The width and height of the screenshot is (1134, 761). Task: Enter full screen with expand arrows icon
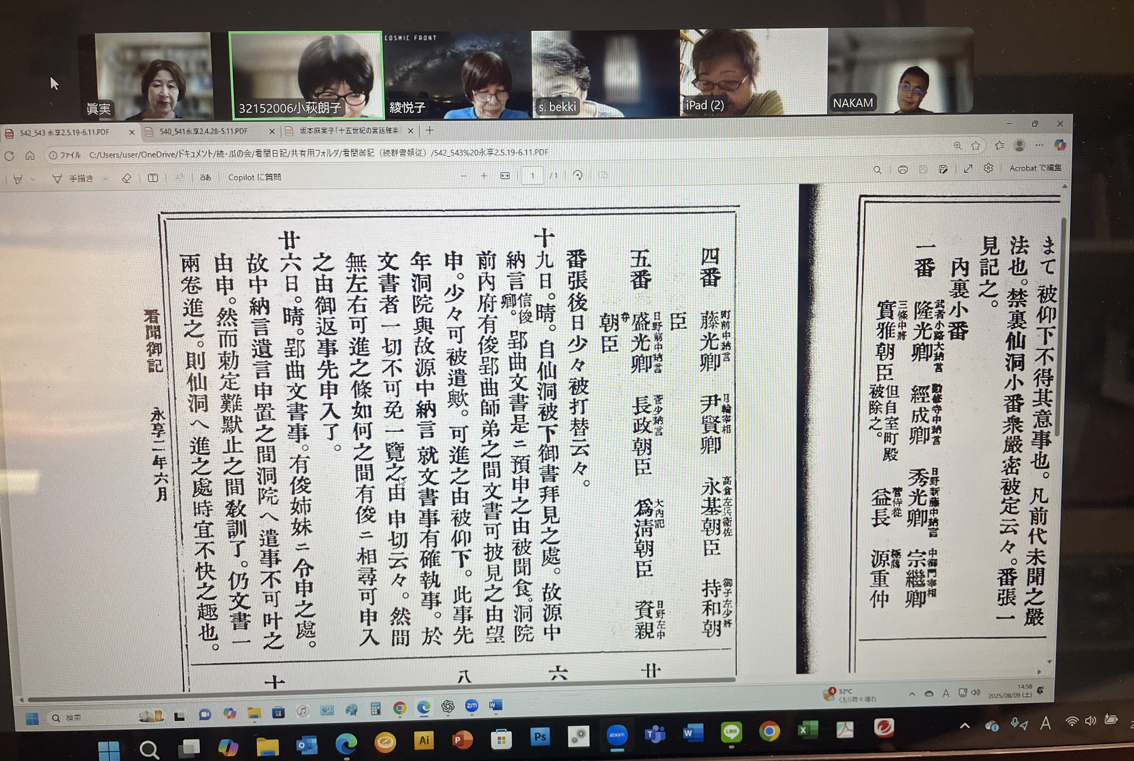[x=967, y=169]
